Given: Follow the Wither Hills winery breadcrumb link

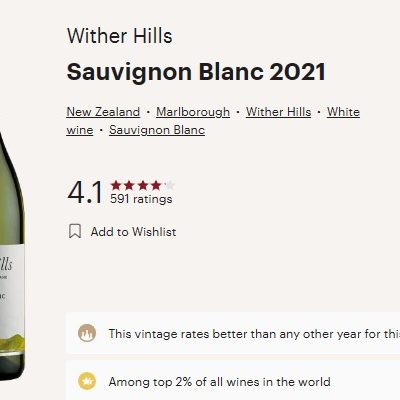Looking at the screenshot, I should tap(279, 112).
